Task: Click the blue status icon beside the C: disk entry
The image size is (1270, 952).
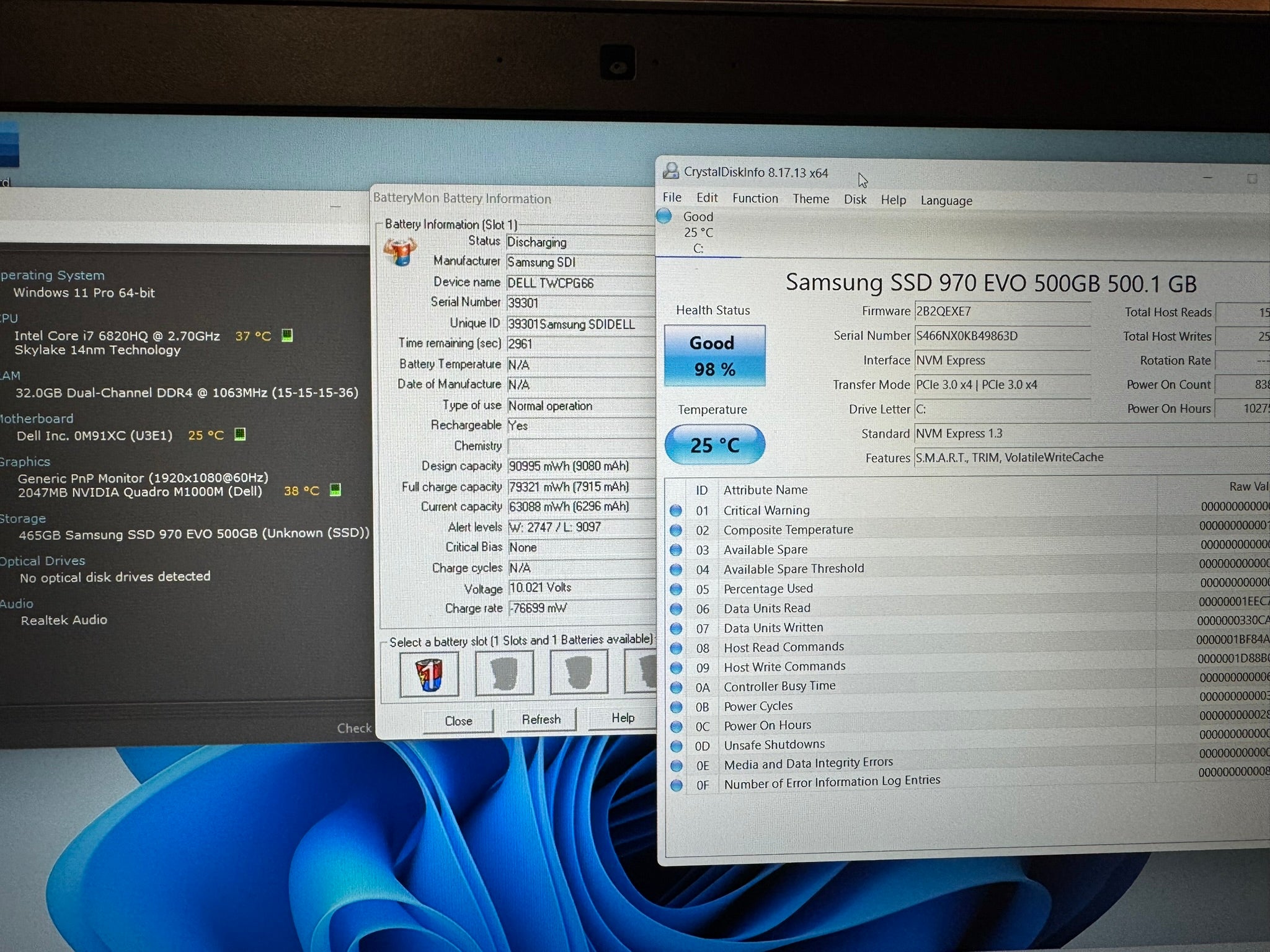Action: (664, 216)
